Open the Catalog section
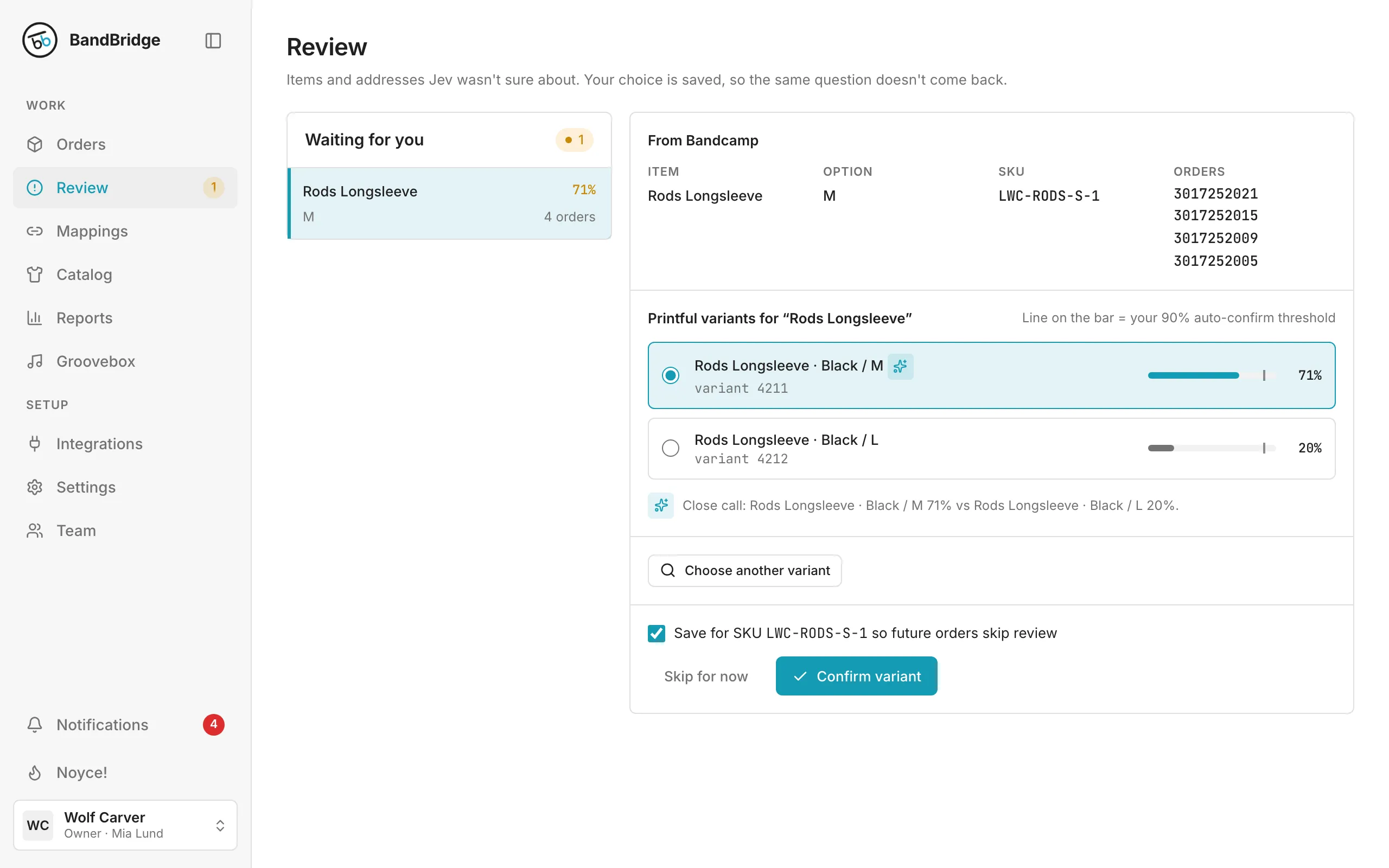 pos(125,275)
